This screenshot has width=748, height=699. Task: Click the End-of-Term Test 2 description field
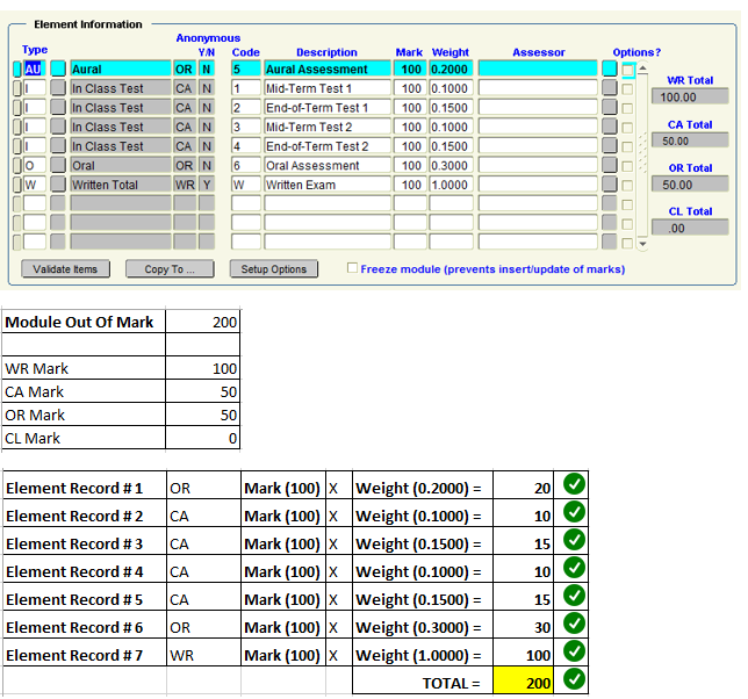click(327, 146)
